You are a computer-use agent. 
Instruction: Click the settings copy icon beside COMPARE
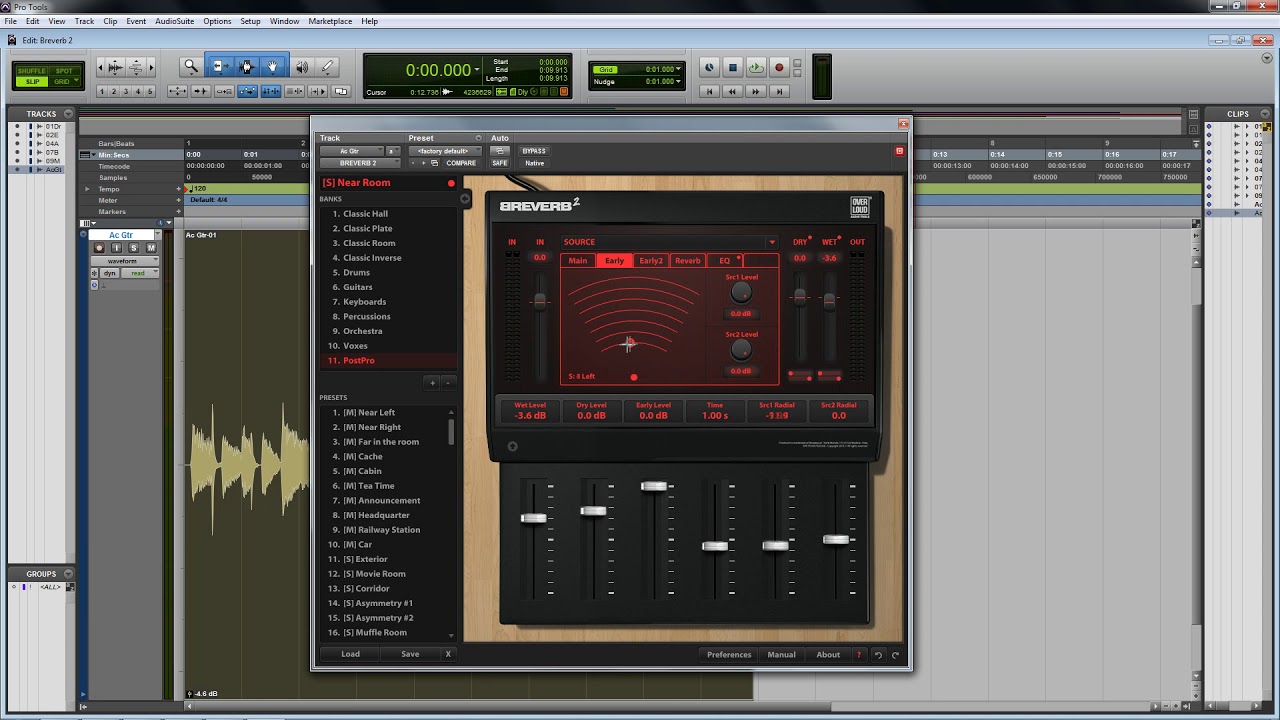pos(435,163)
